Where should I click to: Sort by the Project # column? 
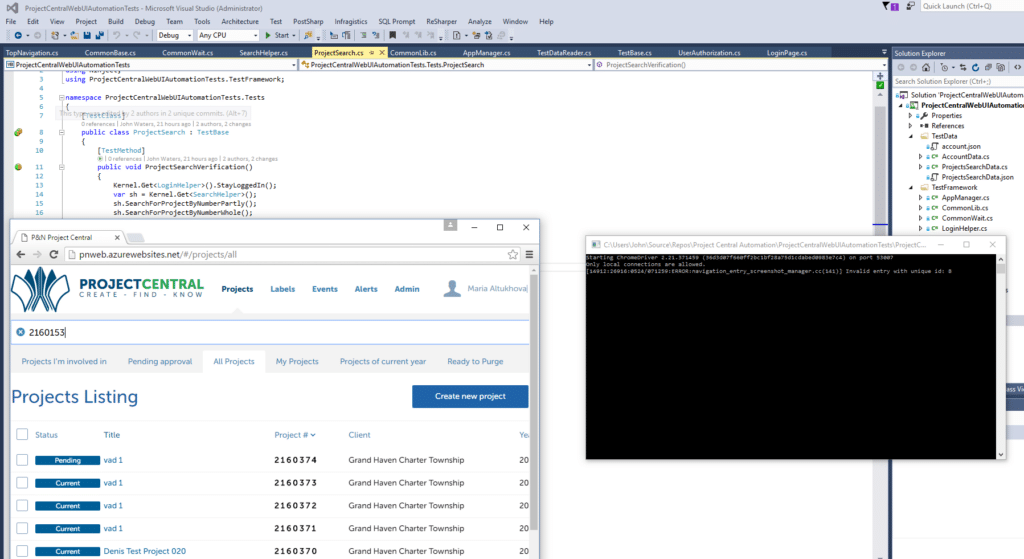(295, 435)
